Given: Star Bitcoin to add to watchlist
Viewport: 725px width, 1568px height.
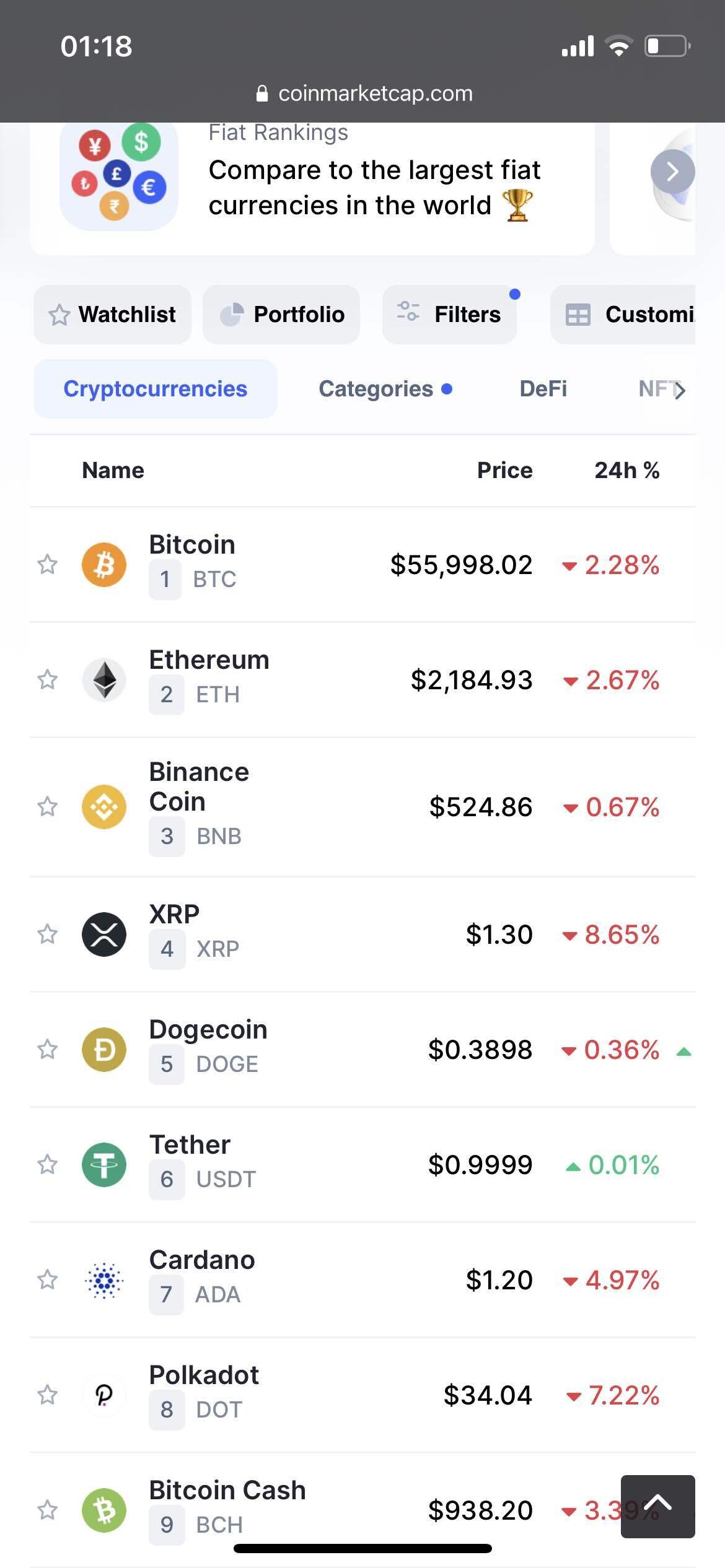Looking at the screenshot, I should (48, 564).
